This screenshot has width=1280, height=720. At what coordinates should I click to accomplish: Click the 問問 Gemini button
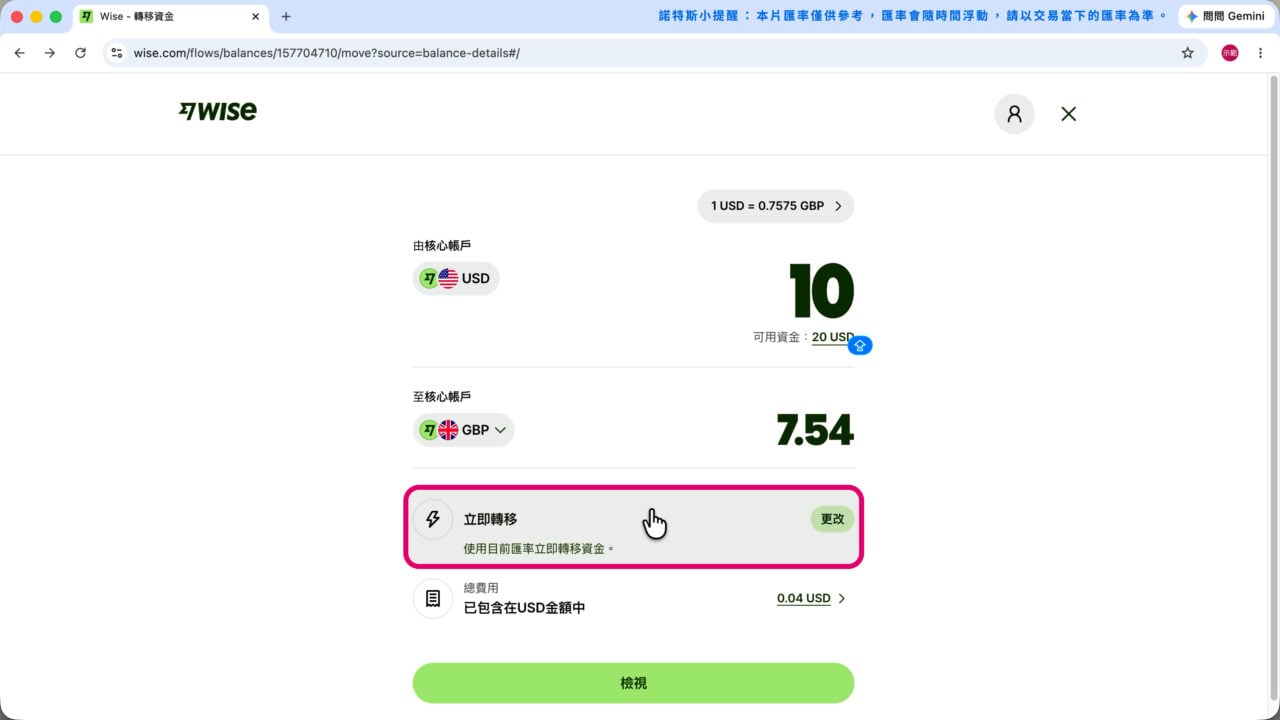pyautogui.click(x=1225, y=16)
